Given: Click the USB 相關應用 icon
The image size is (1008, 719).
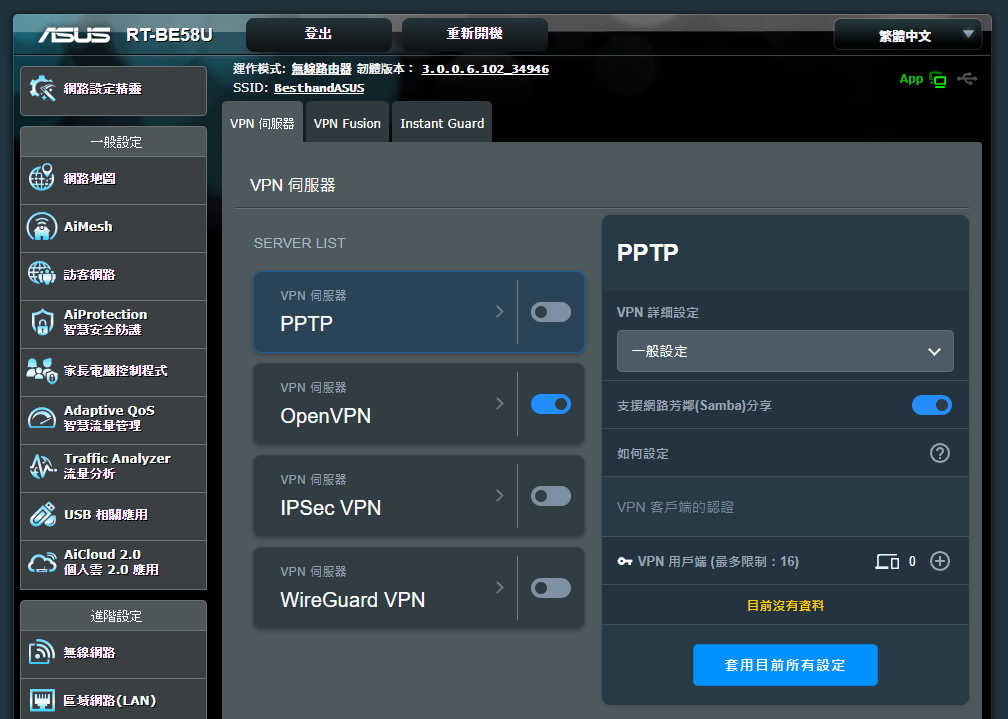Looking at the screenshot, I should pyautogui.click(x=42, y=515).
